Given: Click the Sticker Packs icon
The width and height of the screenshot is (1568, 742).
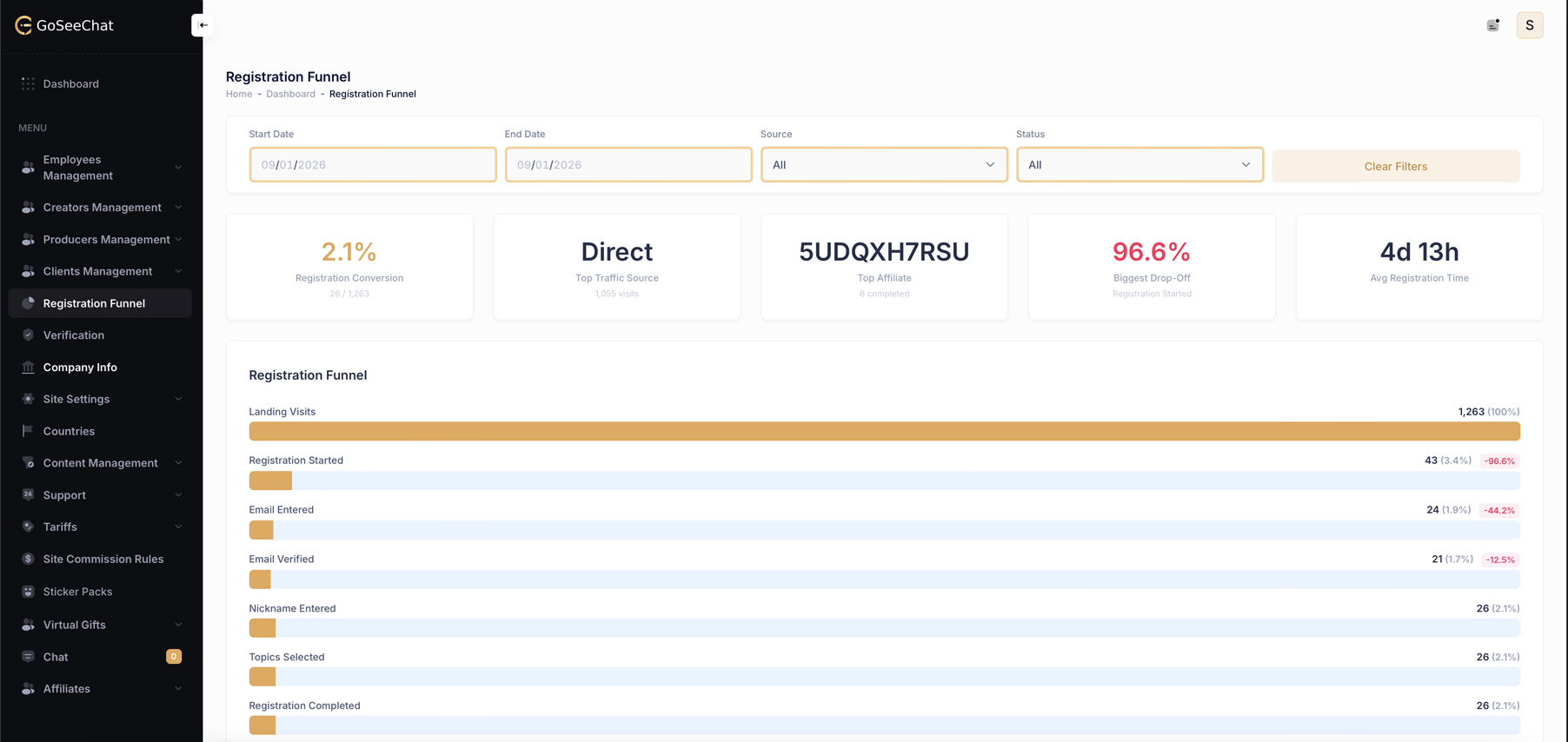Looking at the screenshot, I should pos(28,592).
